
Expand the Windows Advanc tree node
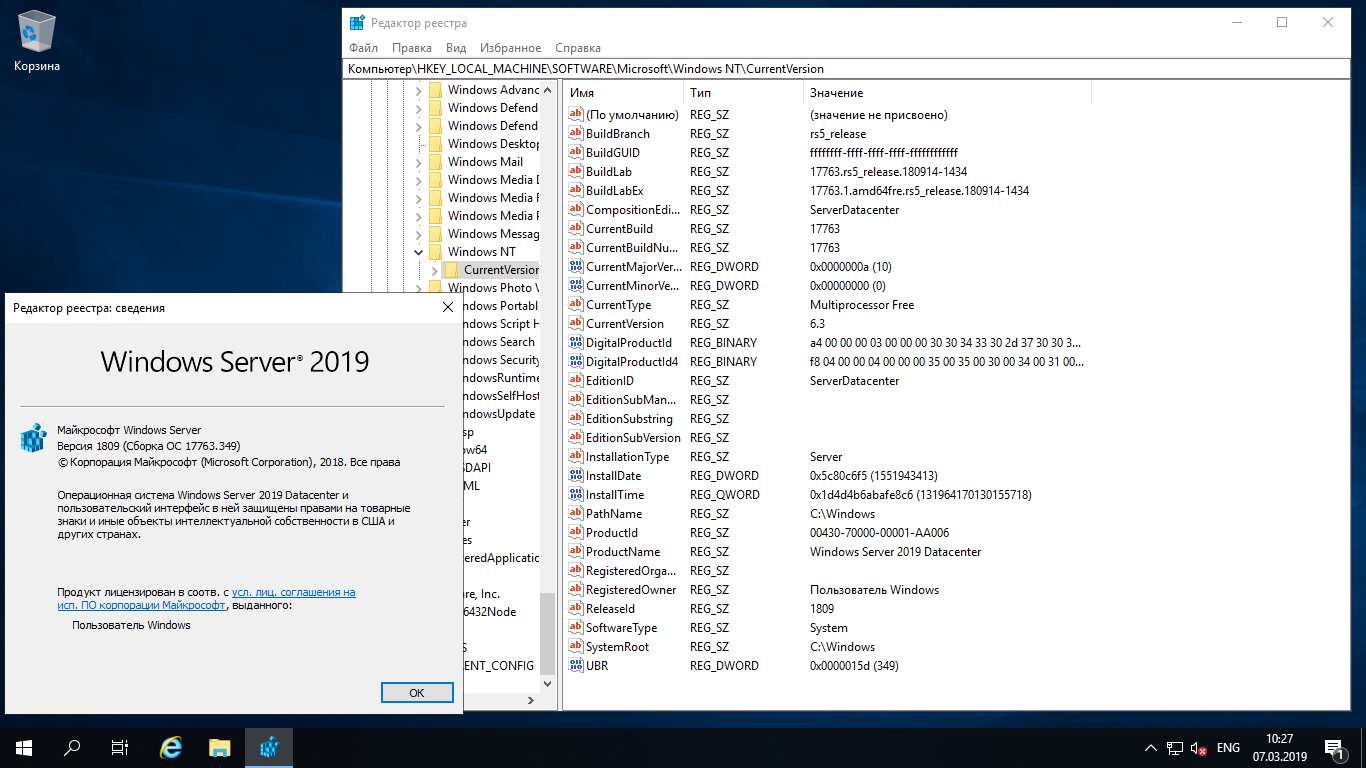pyautogui.click(x=418, y=90)
